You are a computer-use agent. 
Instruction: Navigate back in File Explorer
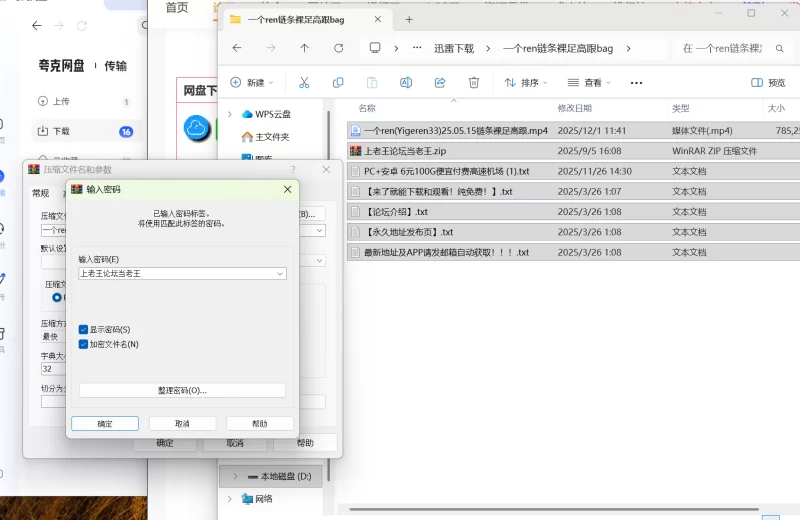pyautogui.click(x=237, y=48)
